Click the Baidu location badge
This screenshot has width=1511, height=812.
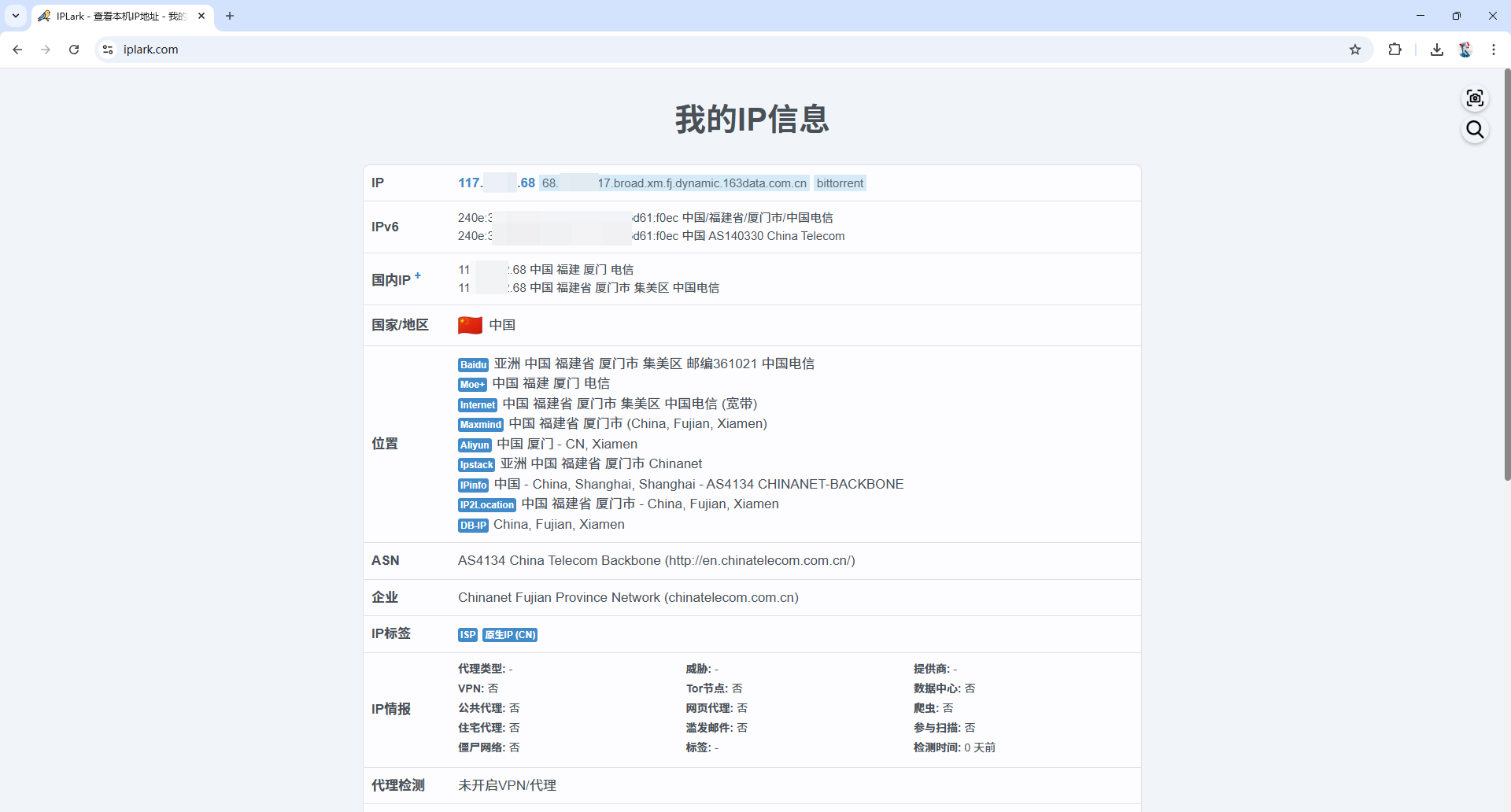pos(473,364)
